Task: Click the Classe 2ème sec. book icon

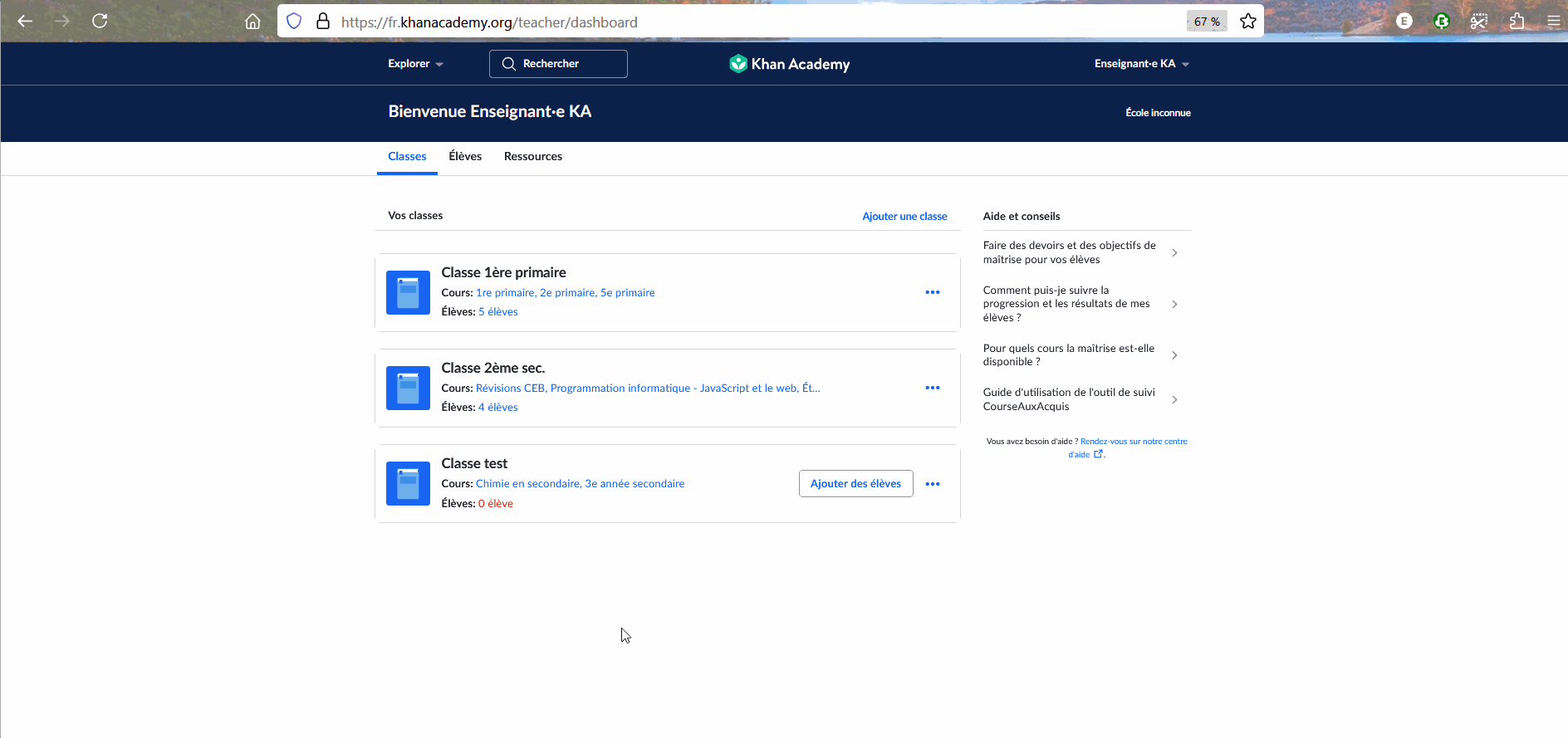Action: point(408,388)
